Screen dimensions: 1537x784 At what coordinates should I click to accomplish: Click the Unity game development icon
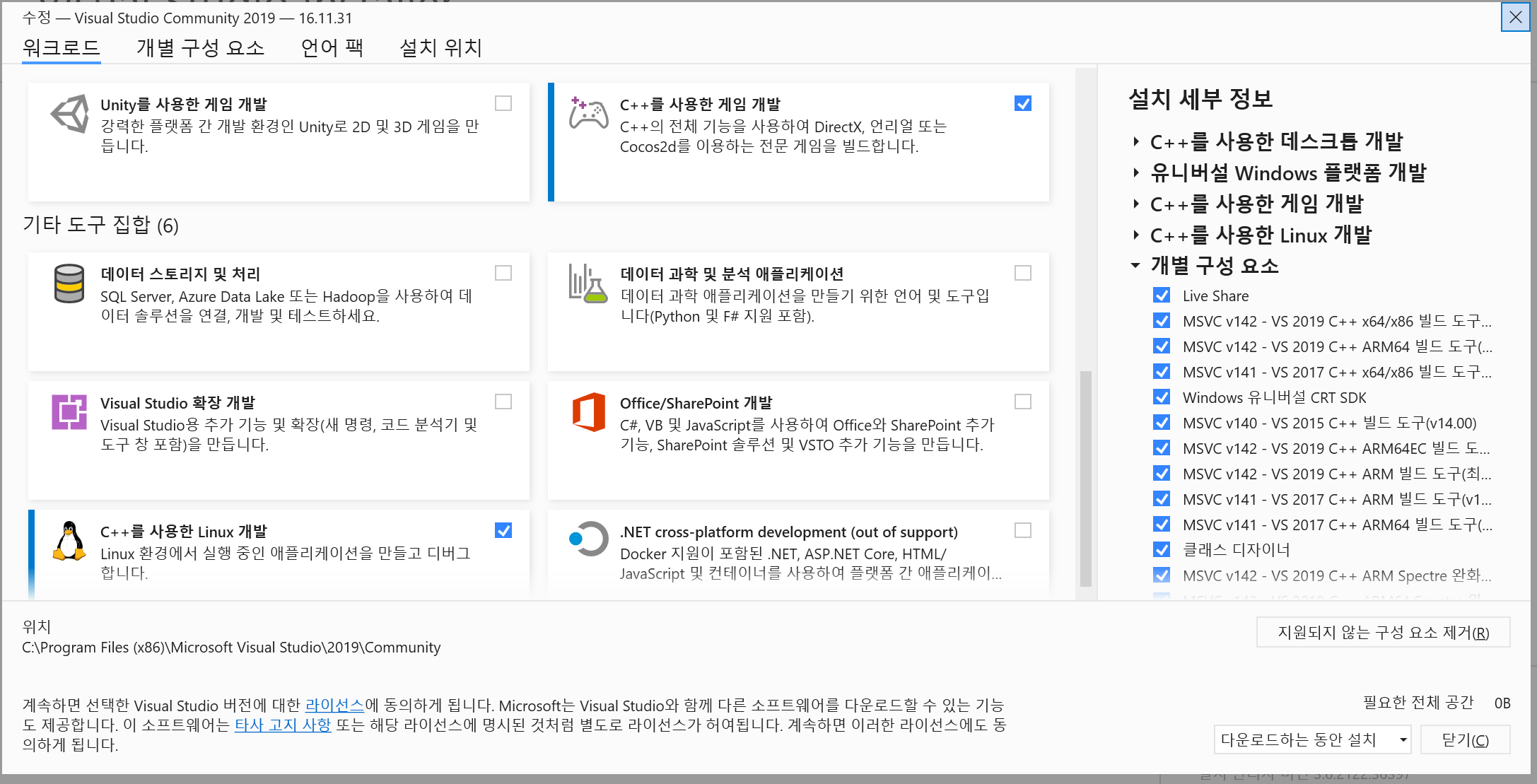click(x=70, y=114)
